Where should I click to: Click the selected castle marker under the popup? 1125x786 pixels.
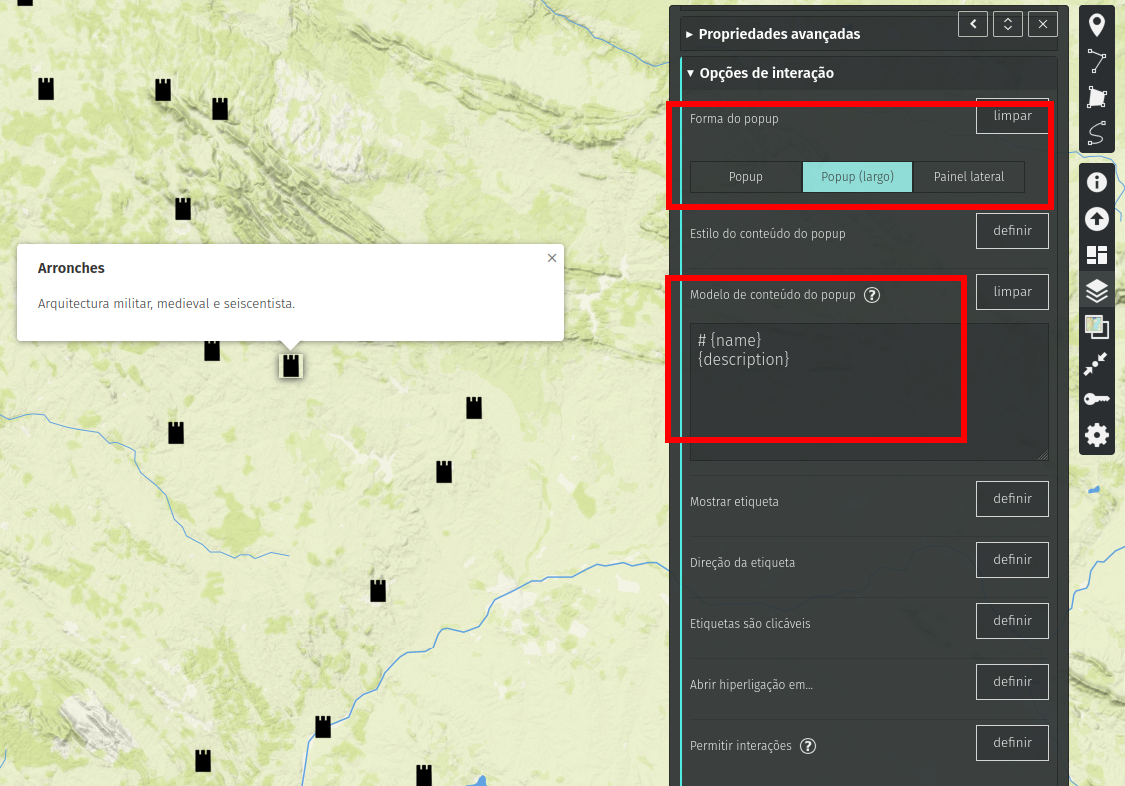[291, 366]
